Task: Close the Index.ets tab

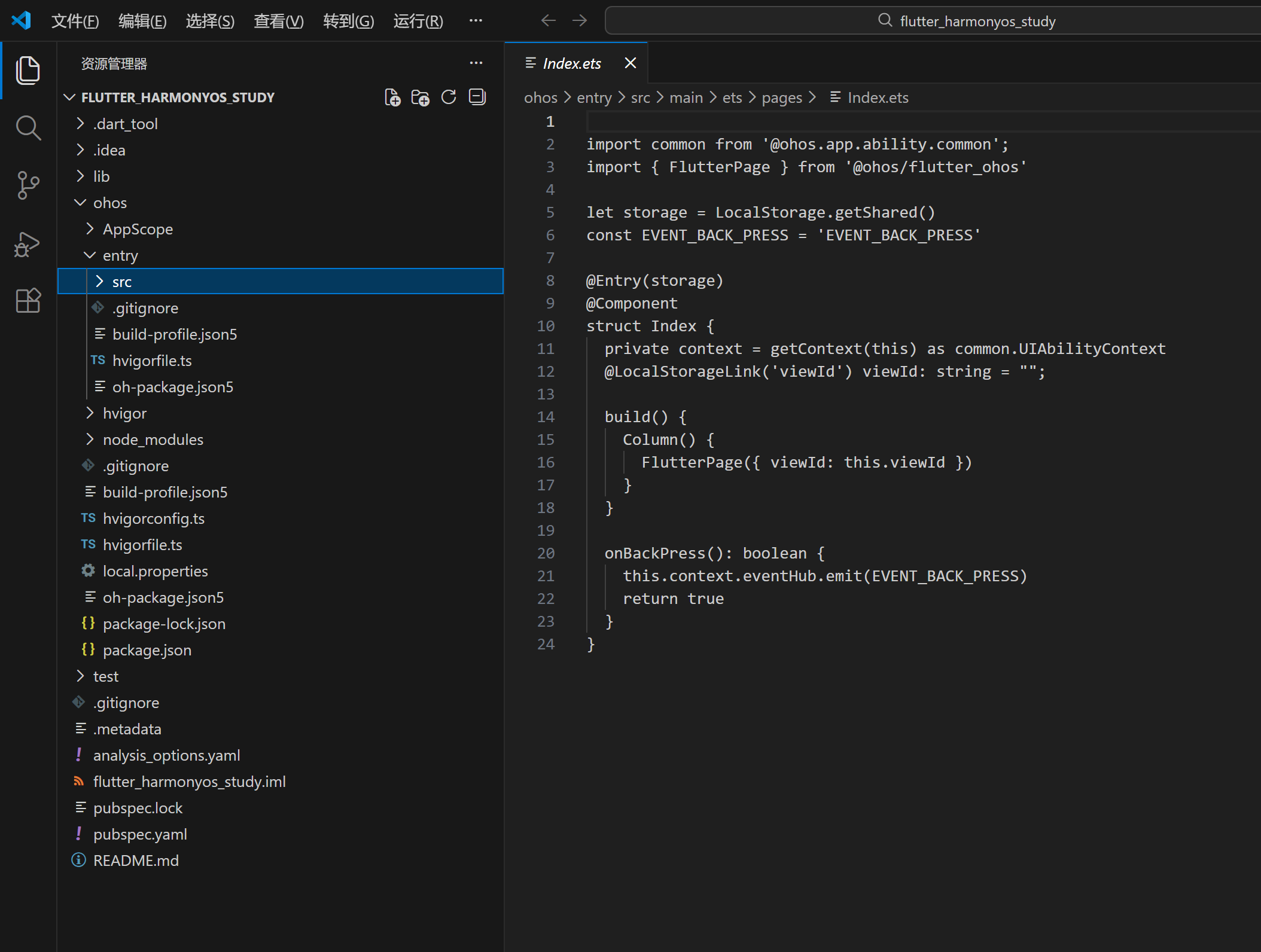Action: point(630,63)
